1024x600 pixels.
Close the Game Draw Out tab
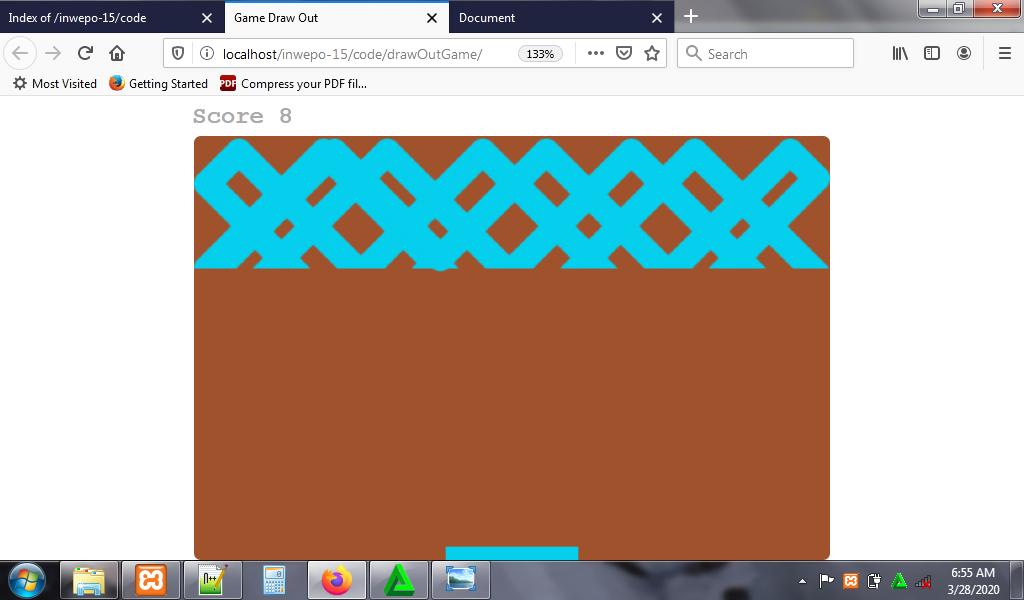pos(432,18)
